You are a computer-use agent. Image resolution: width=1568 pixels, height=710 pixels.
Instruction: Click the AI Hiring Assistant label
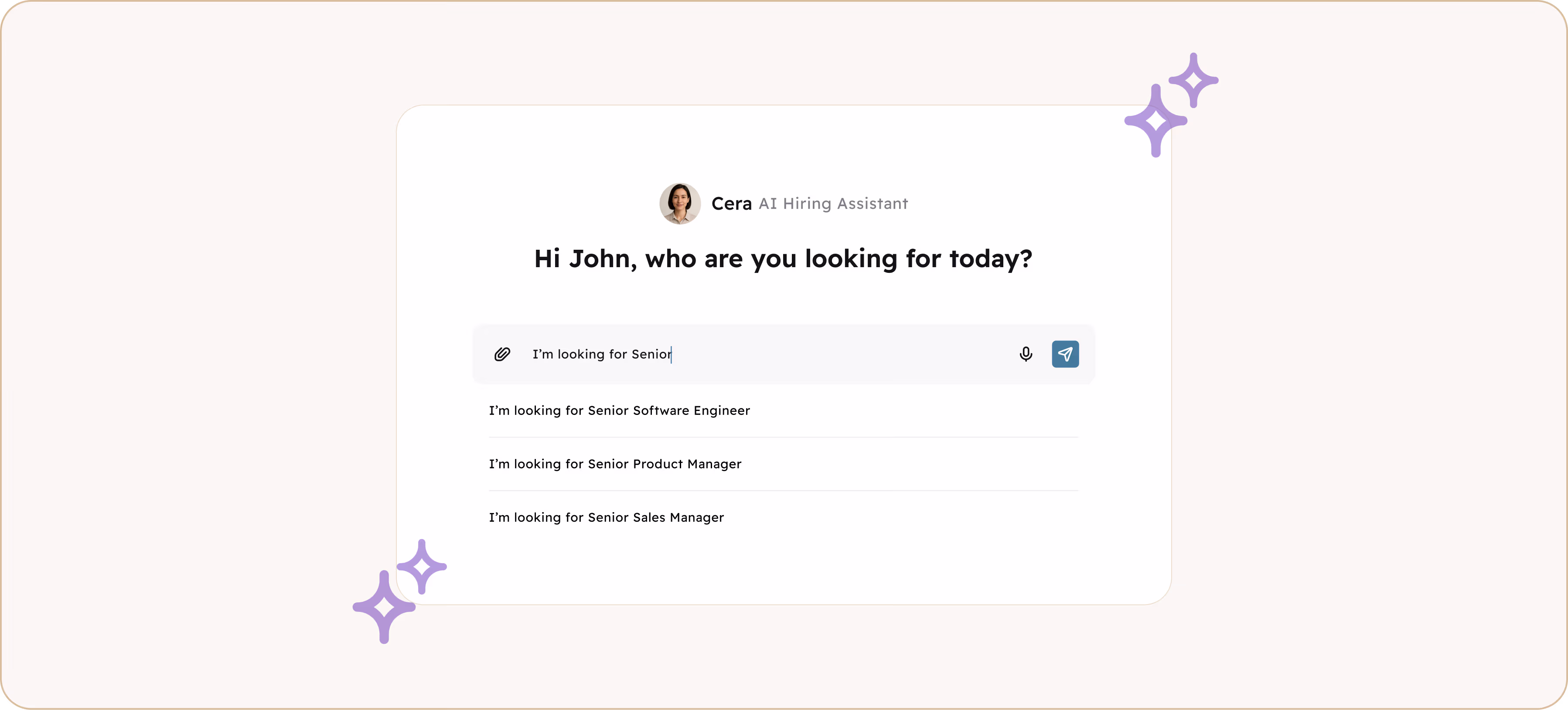tap(833, 204)
